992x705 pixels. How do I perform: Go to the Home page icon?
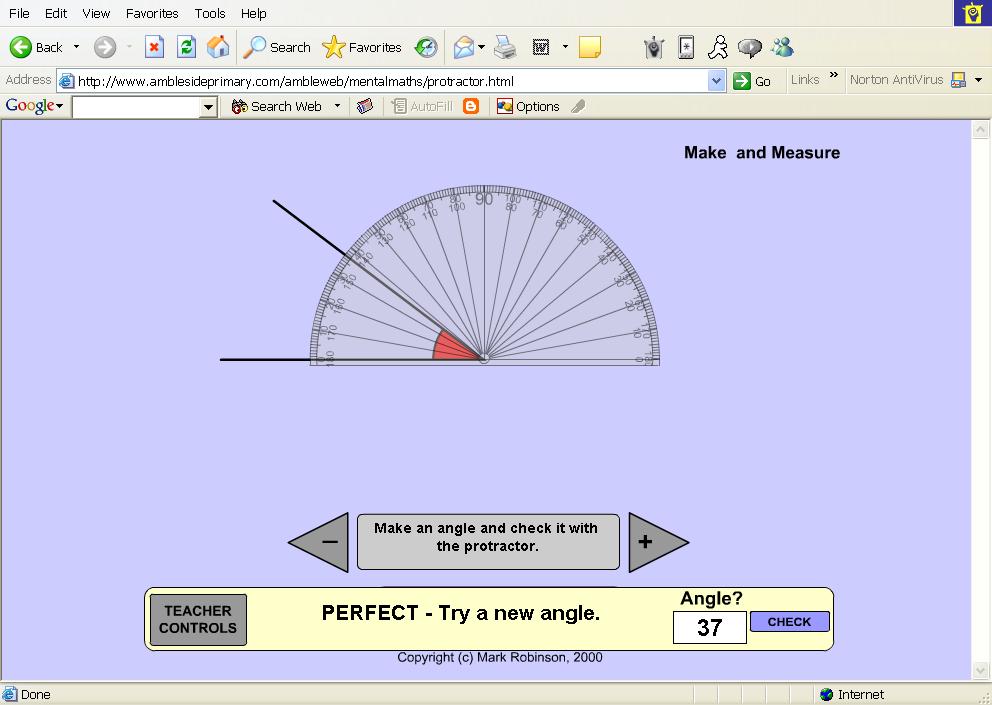coord(218,47)
